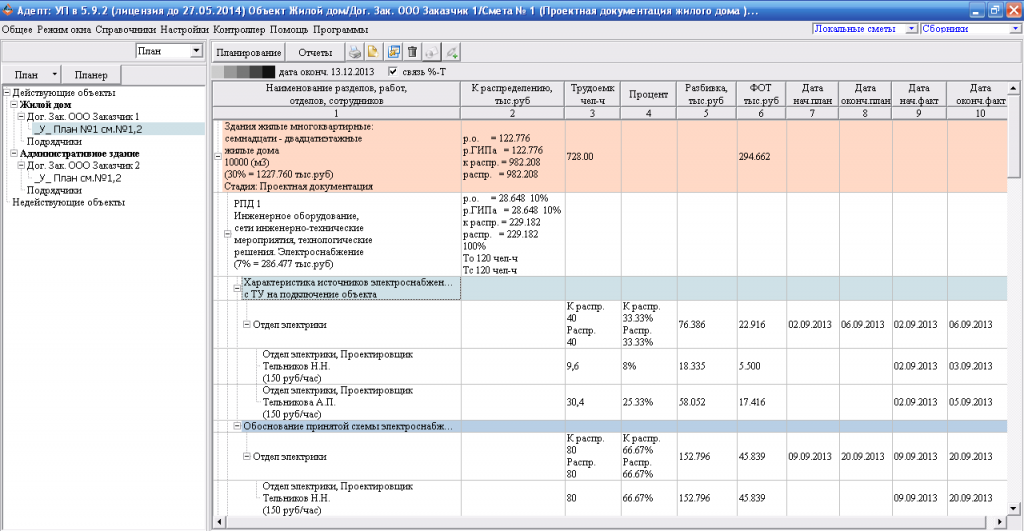Click the Adept app icon in title bar

tap(7, 10)
